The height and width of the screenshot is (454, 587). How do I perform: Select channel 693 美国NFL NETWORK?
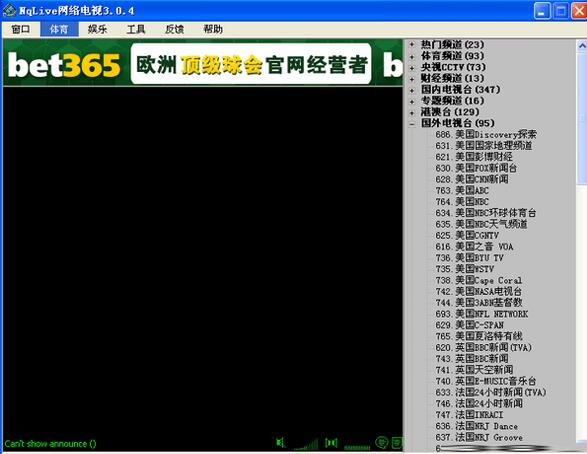[482, 314]
